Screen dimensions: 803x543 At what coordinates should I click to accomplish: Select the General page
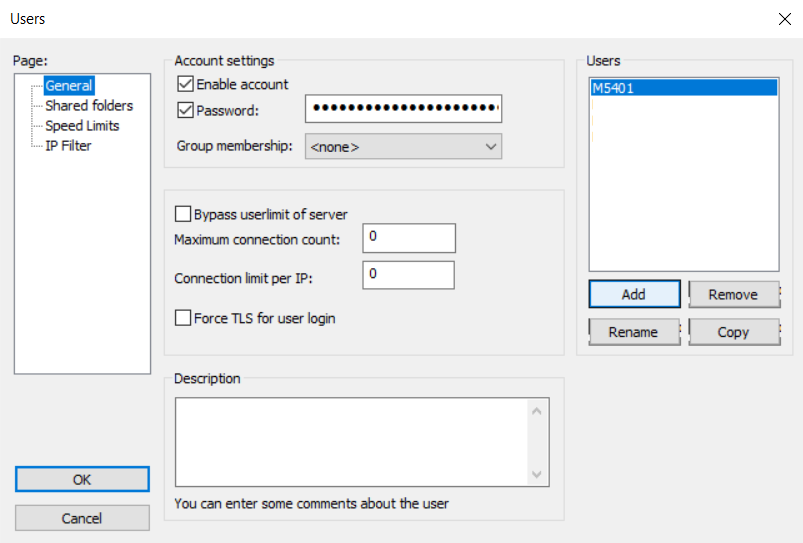[x=69, y=86]
